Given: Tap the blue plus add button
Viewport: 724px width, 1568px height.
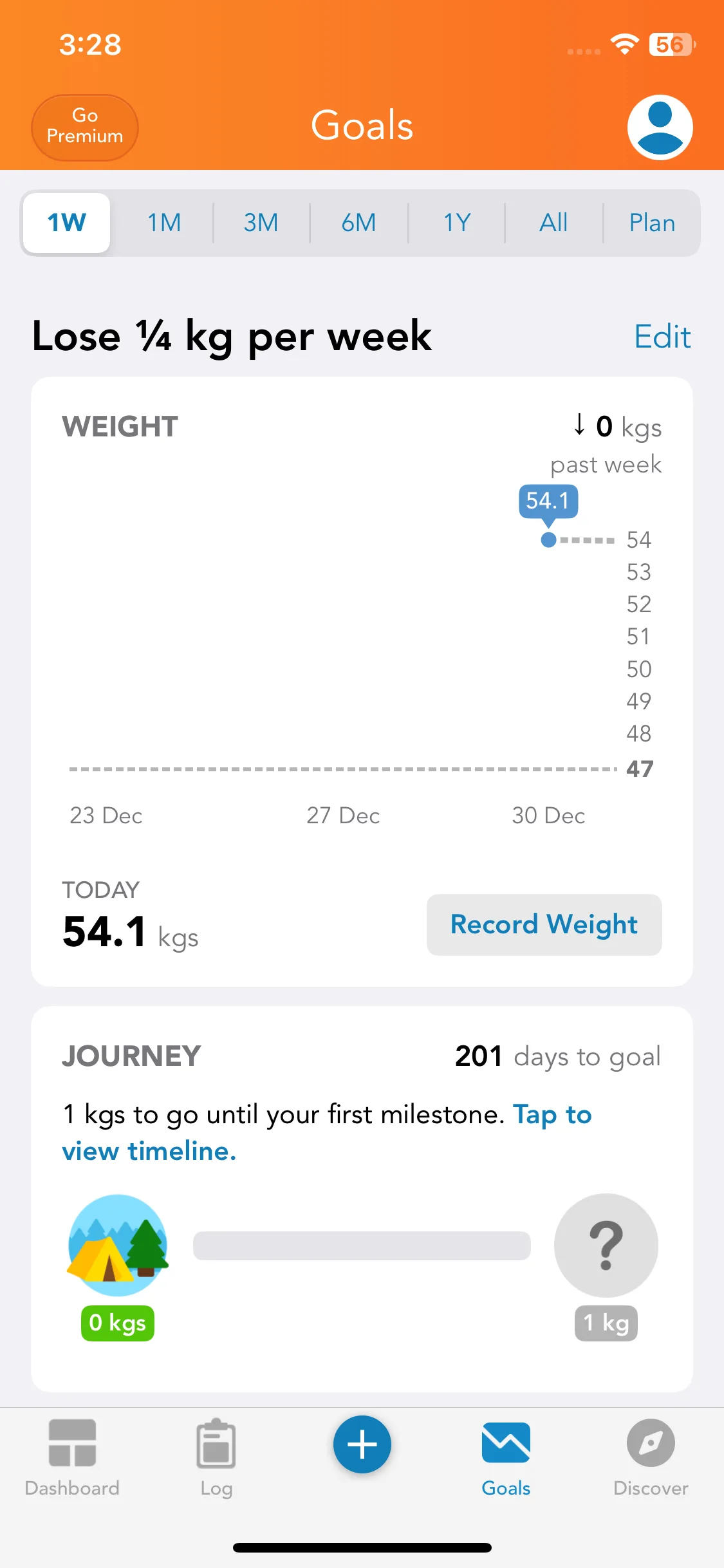Looking at the screenshot, I should pyautogui.click(x=362, y=1444).
